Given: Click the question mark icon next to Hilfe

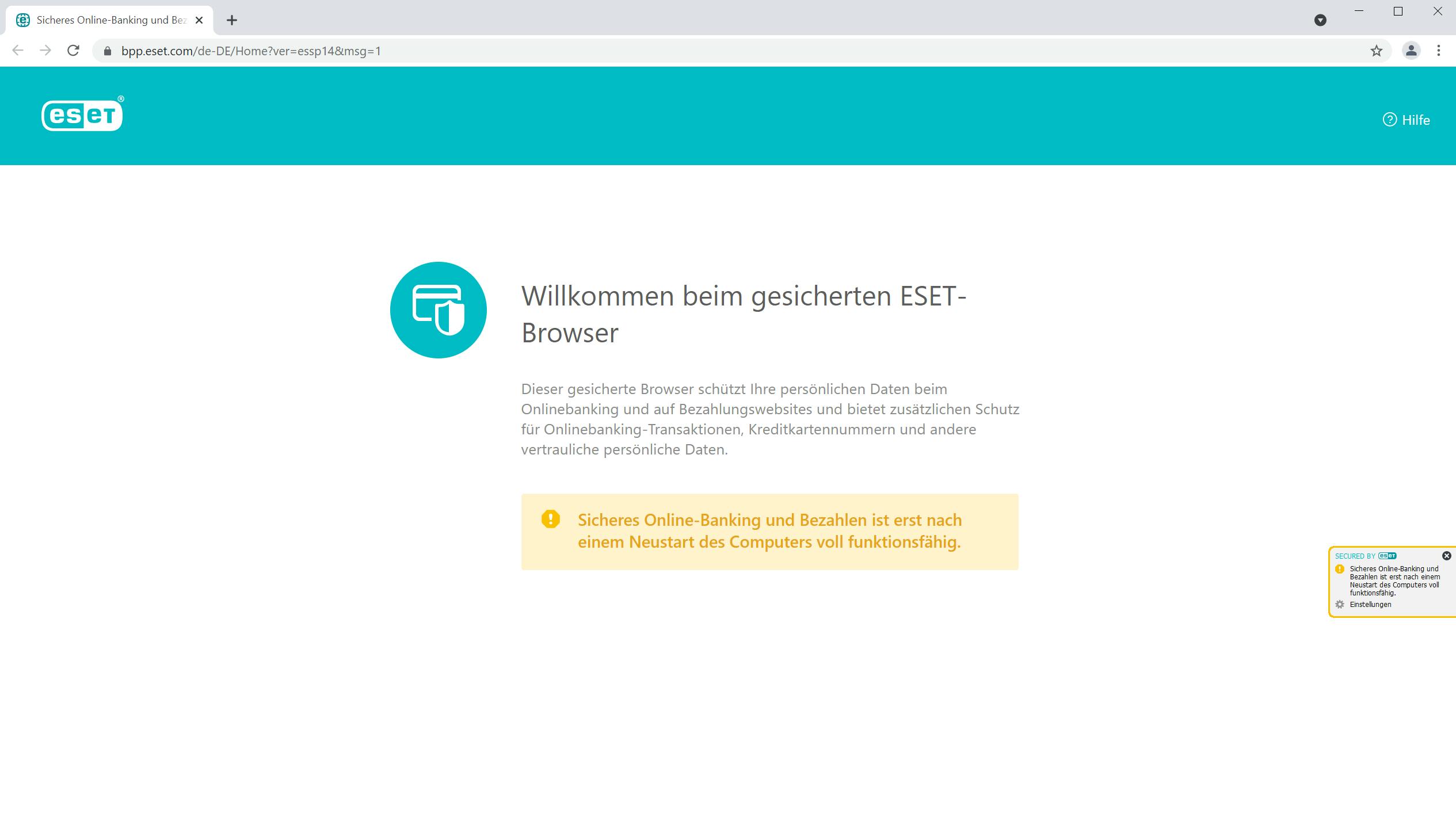Looking at the screenshot, I should tap(1390, 120).
